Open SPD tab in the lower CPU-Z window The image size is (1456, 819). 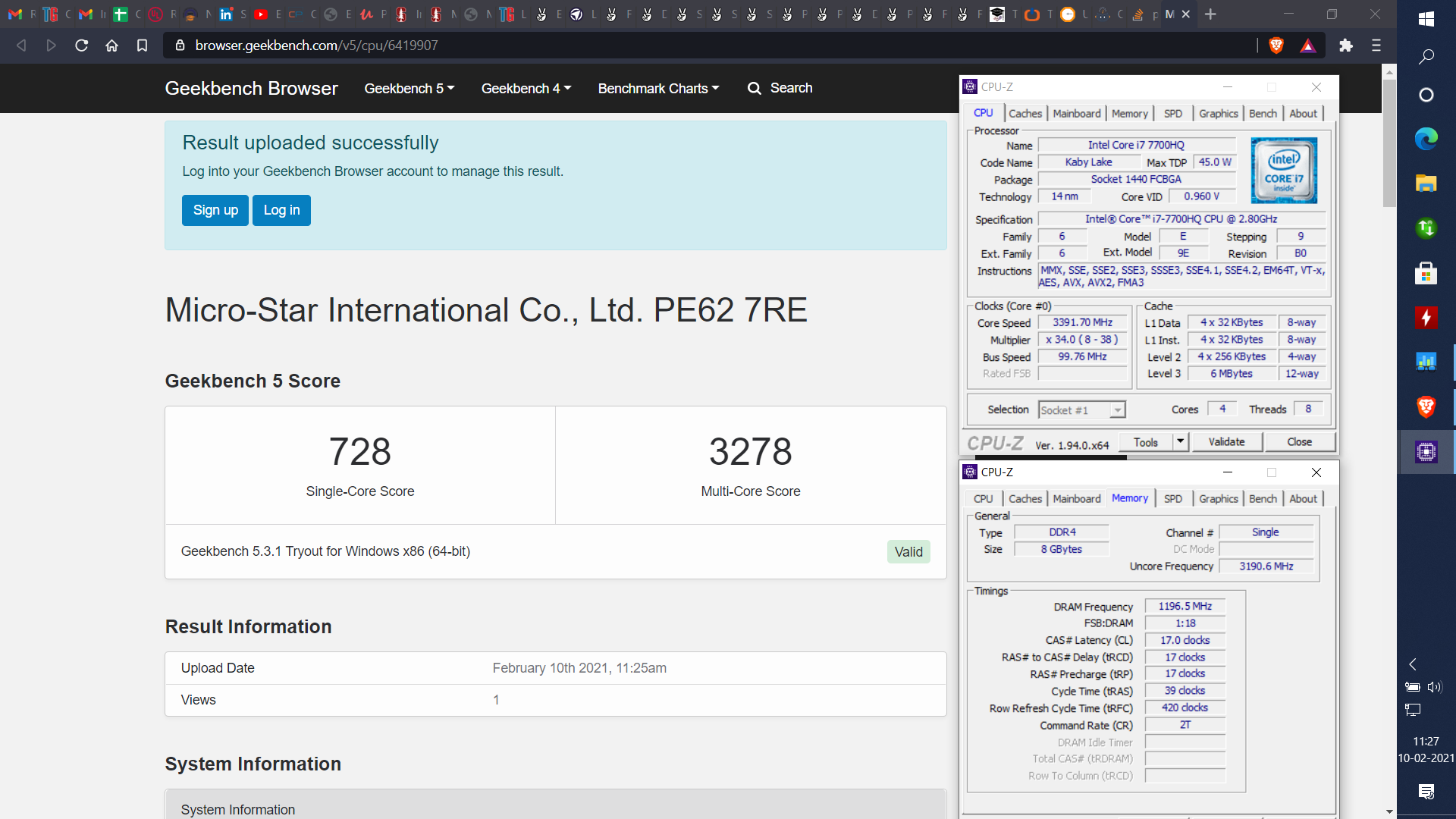coord(1173,499)
